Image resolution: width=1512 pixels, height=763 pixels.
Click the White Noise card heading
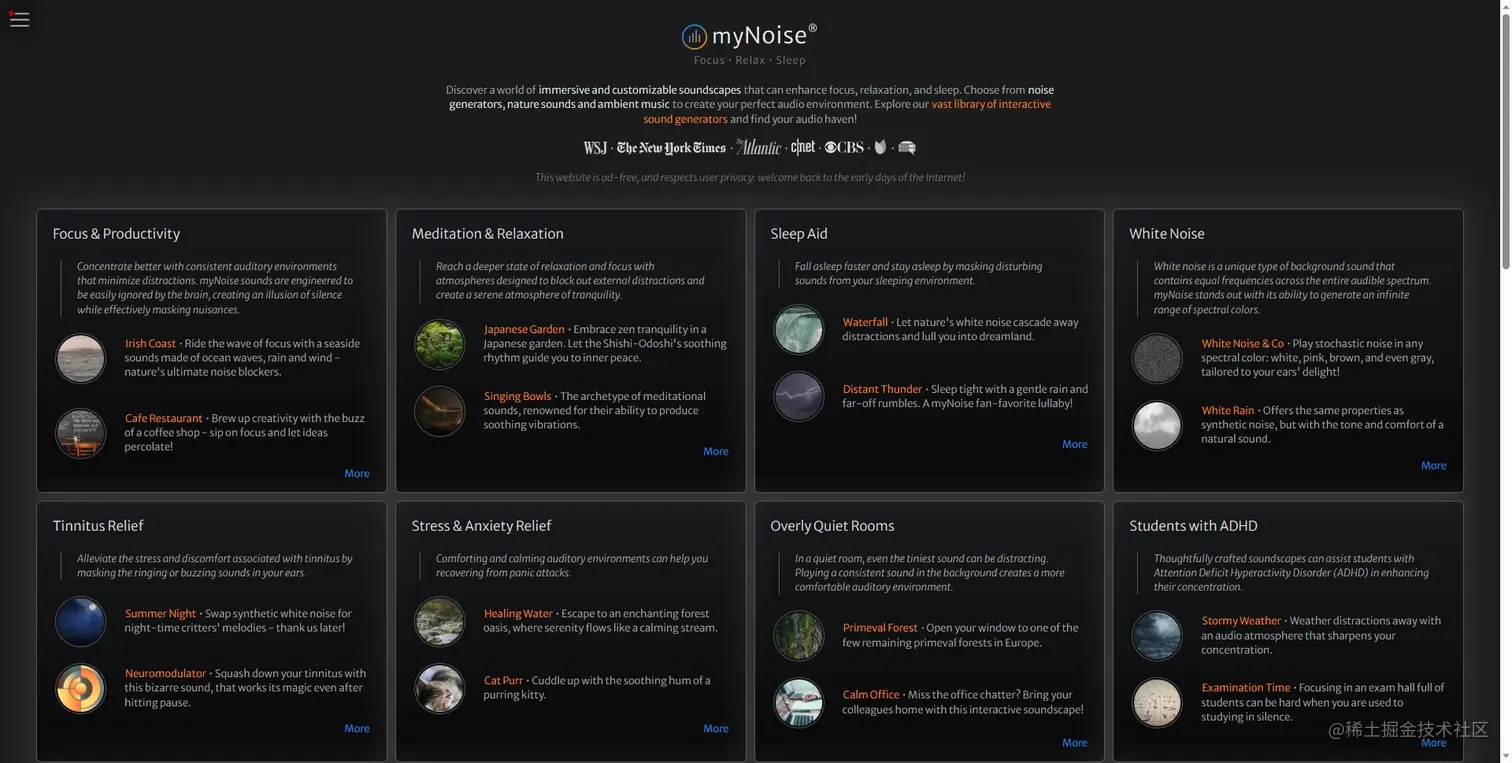(1167, 233)
